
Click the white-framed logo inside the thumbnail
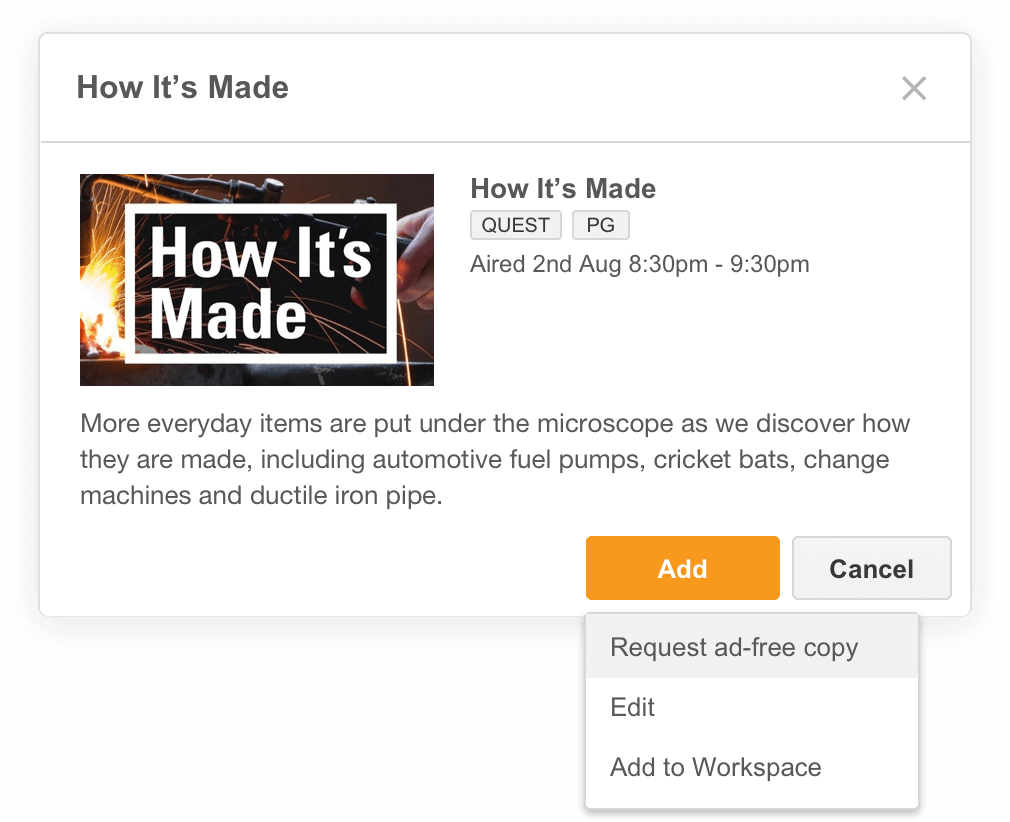(x=260, y=283)
